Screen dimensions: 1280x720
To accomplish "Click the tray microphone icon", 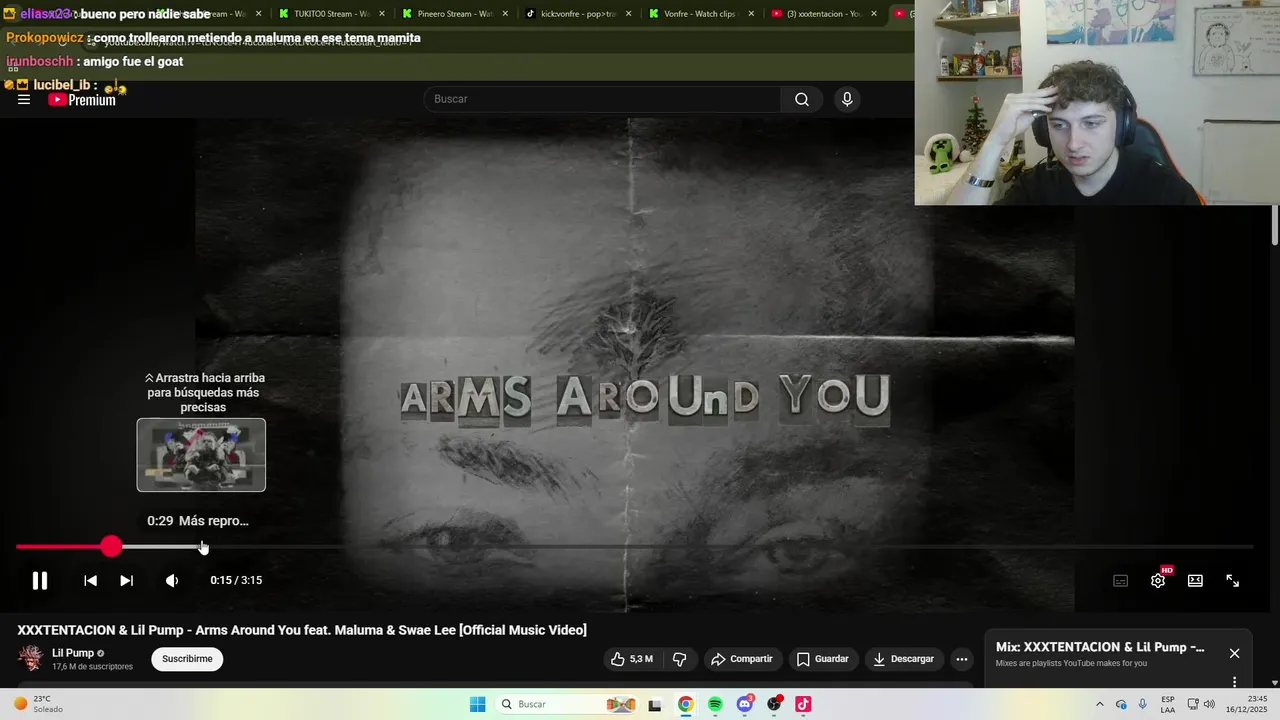I will [1143, 704].
